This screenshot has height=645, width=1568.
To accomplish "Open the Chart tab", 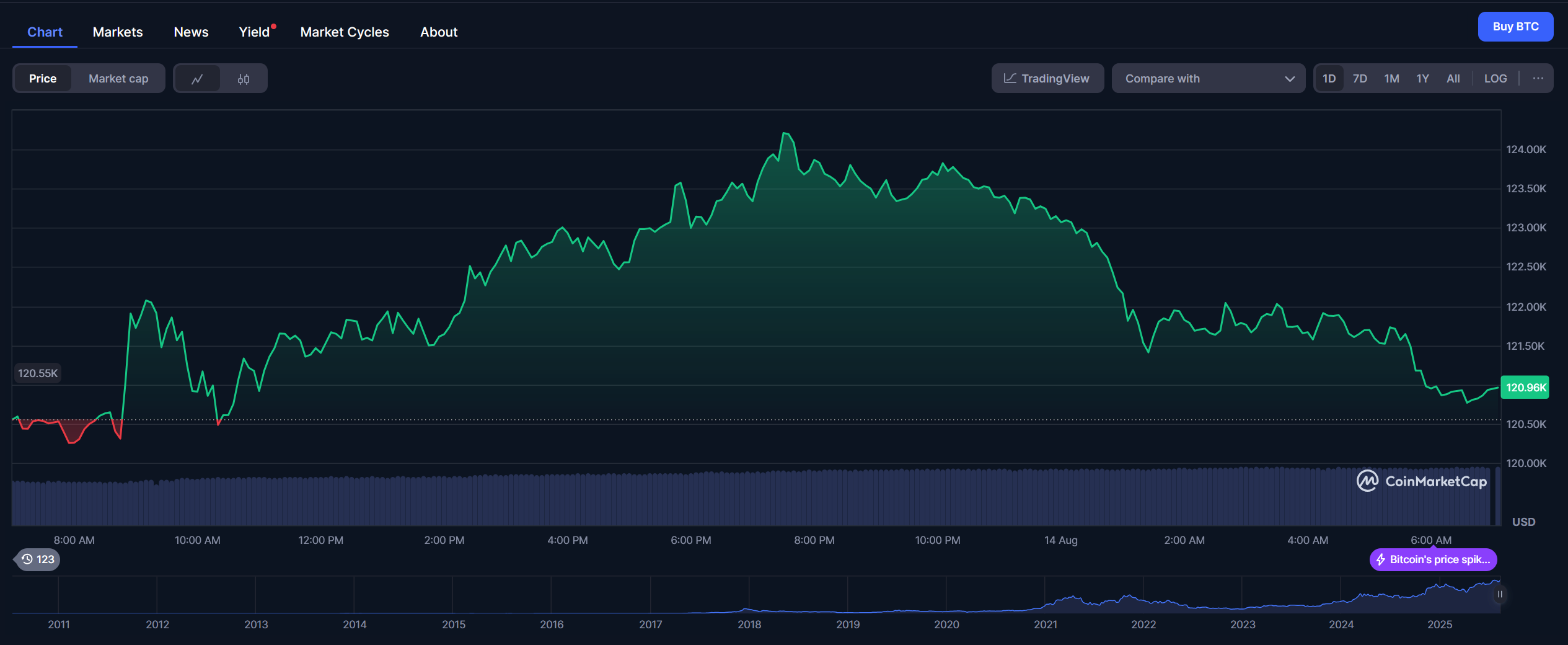I will click(x=45, y=32).
